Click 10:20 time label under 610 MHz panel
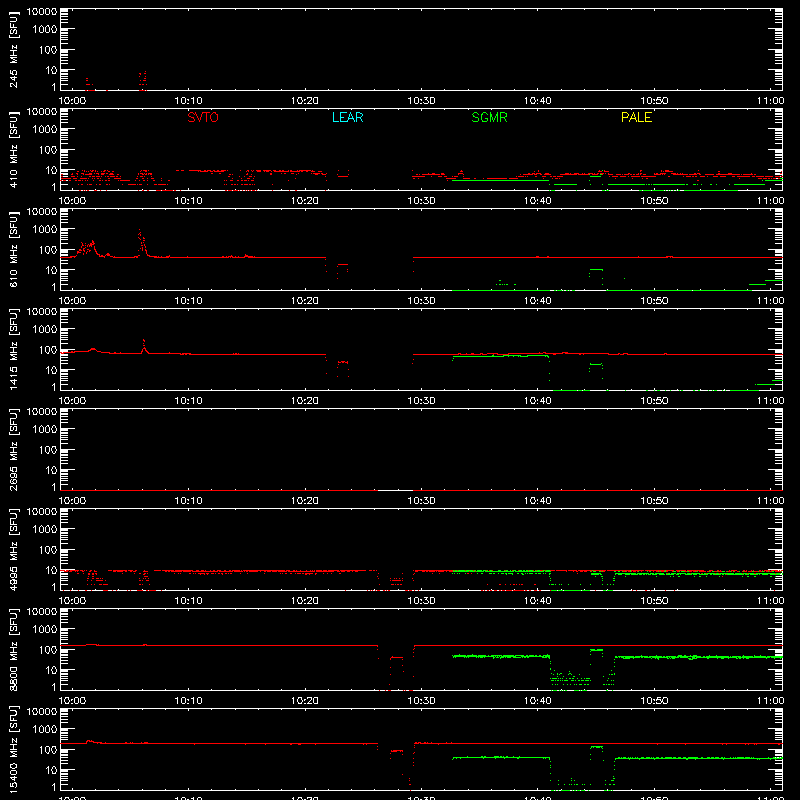800x800 pixels. point(305,301)
